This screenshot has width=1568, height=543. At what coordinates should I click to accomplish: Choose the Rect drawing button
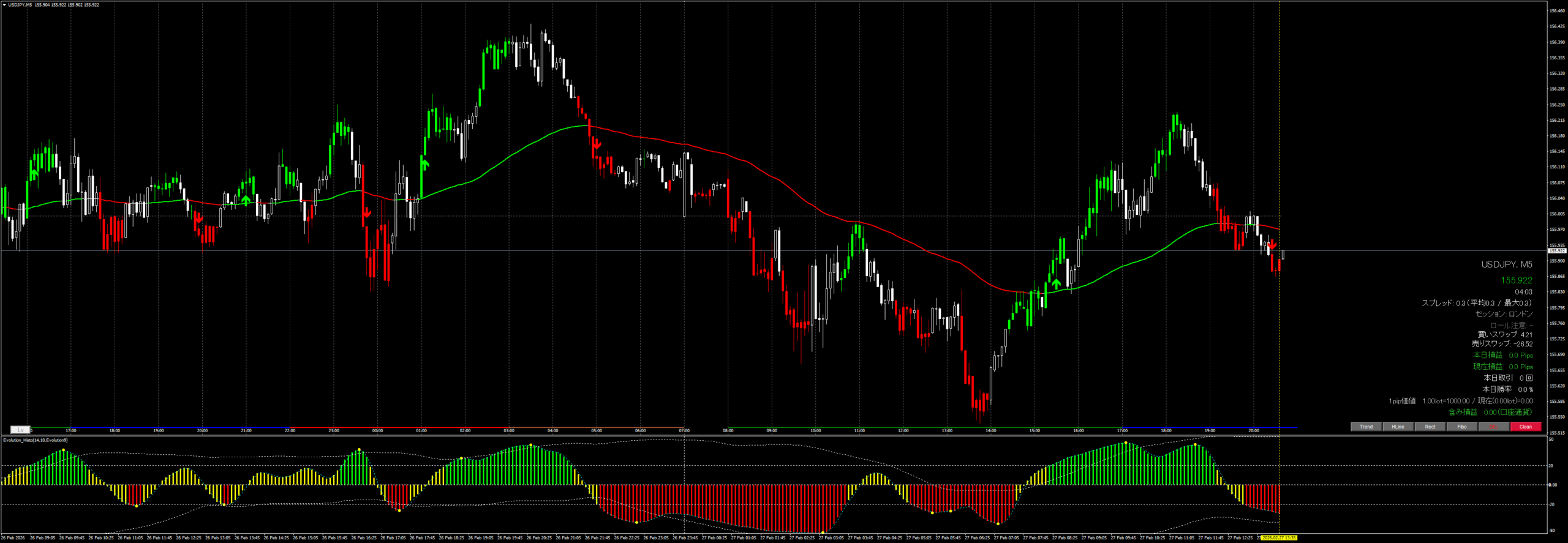coord(1430,427)
